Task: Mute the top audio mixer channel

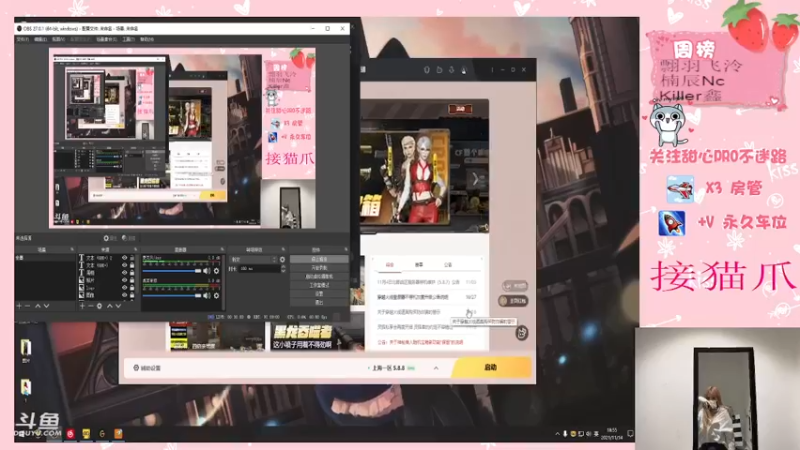Action: point(207,271)
